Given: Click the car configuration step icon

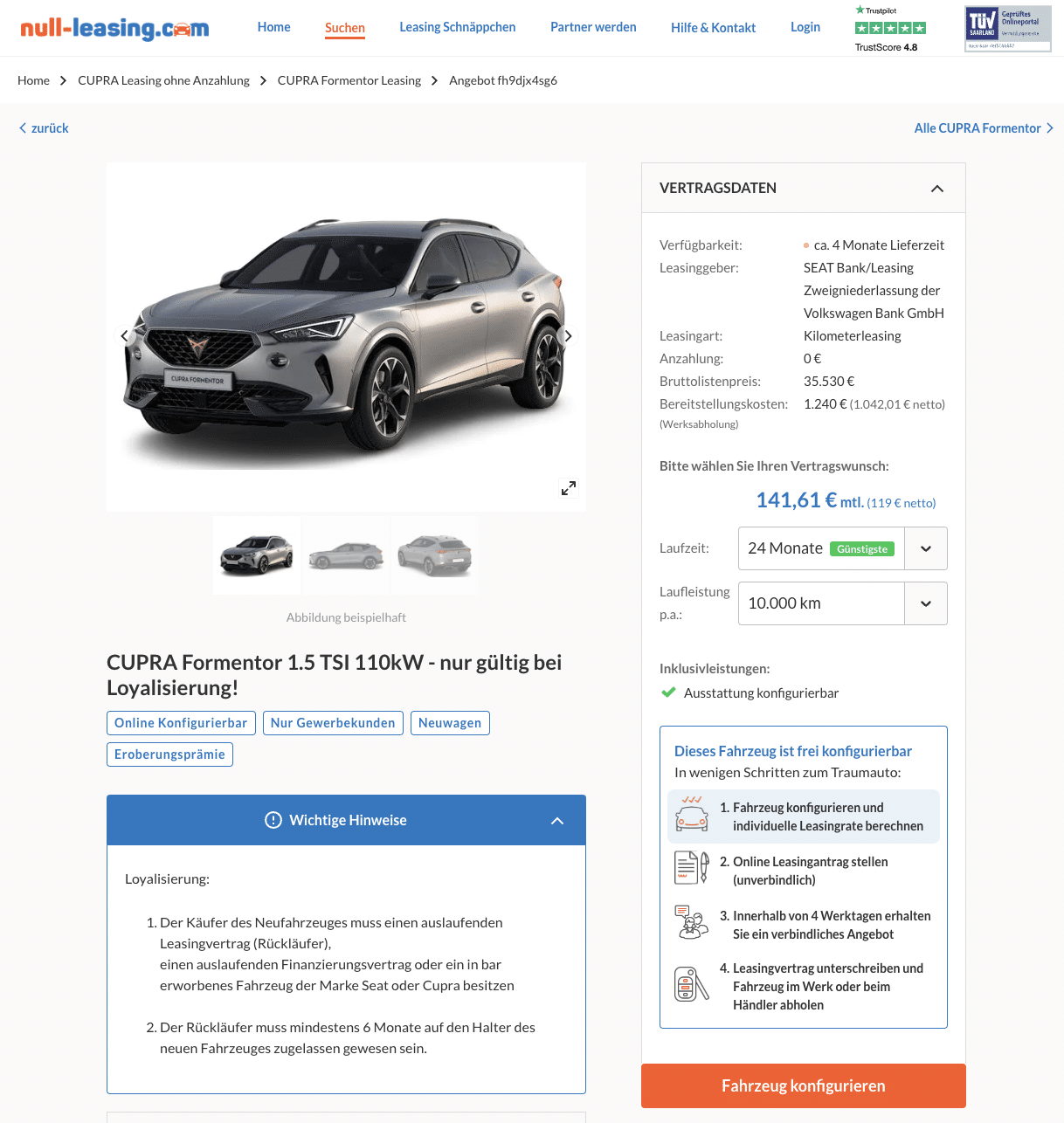Looking at the screenshot, I should (x=692, y=816).
